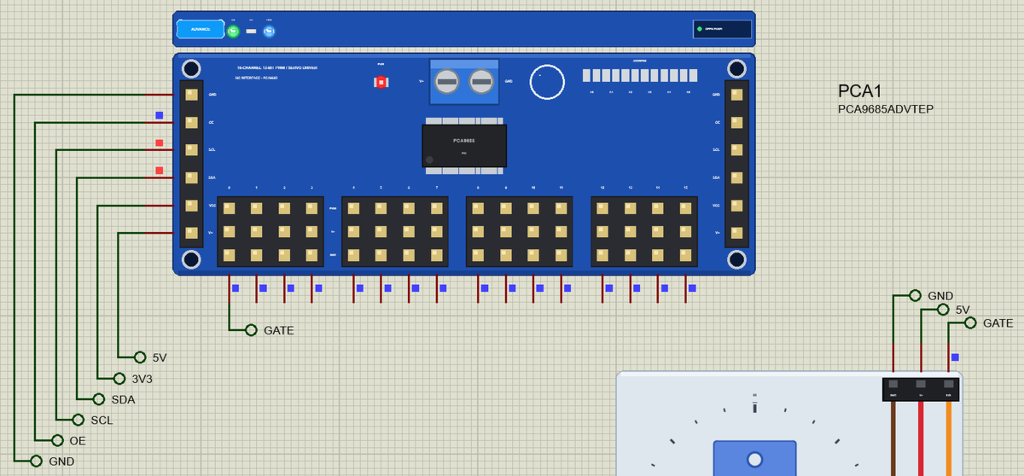Viewport: 1024px width, 476px height.
Task: Click the OE pin on the left header
Action: pyautogui.click(x=191, y=122)
